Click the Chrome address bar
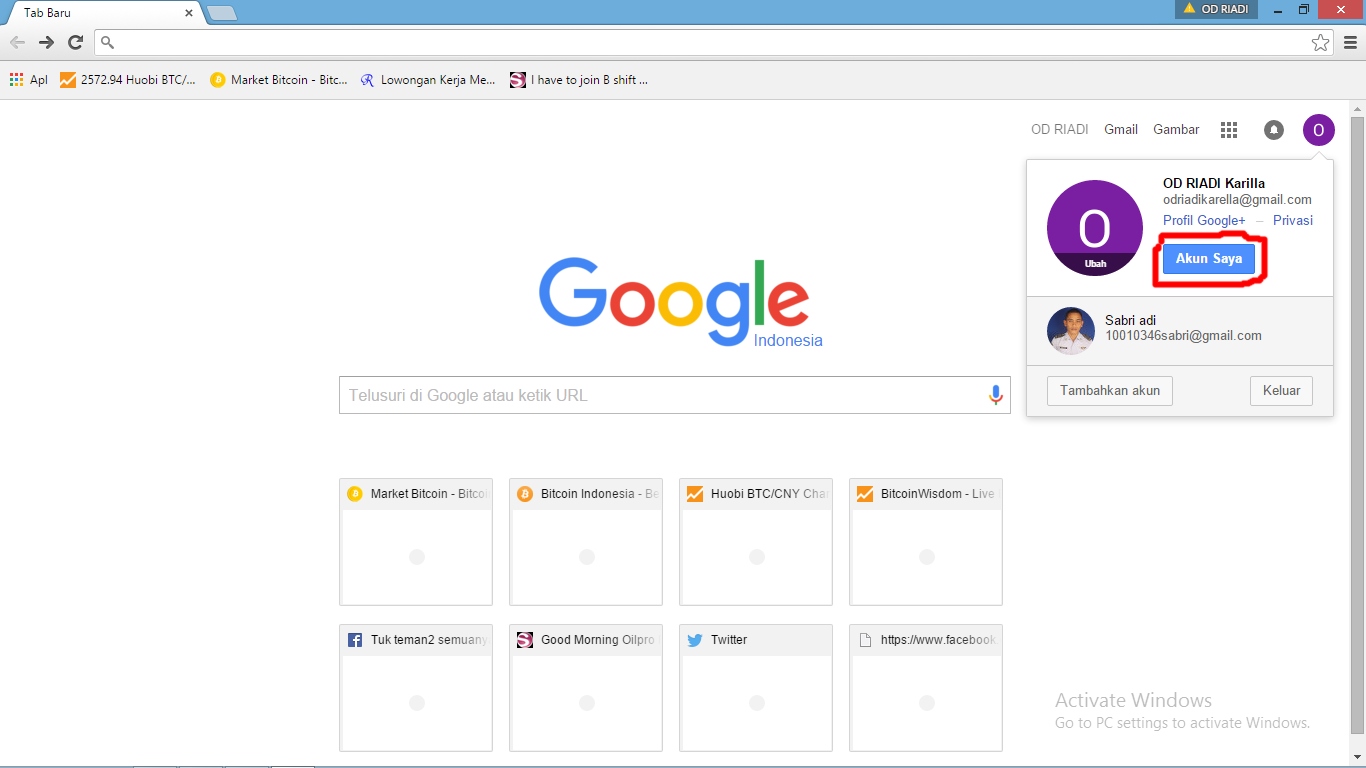Viewport: 1366px width, 768px height. [714, 42]
